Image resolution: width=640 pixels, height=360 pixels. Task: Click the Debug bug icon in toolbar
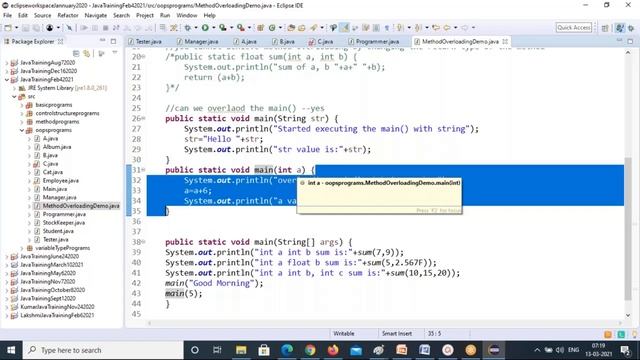[x=187, y=28]
